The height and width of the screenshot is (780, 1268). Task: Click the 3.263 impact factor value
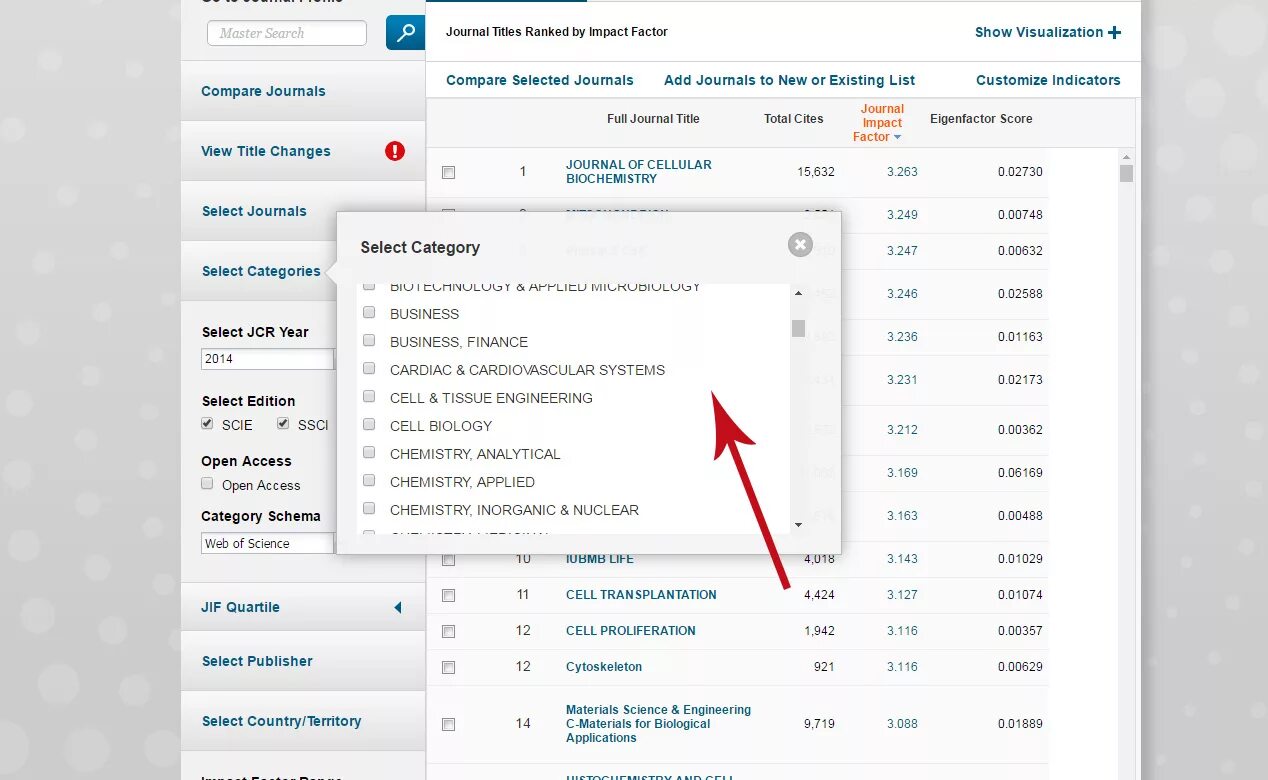pyautogui.click(x=902, y=172)
